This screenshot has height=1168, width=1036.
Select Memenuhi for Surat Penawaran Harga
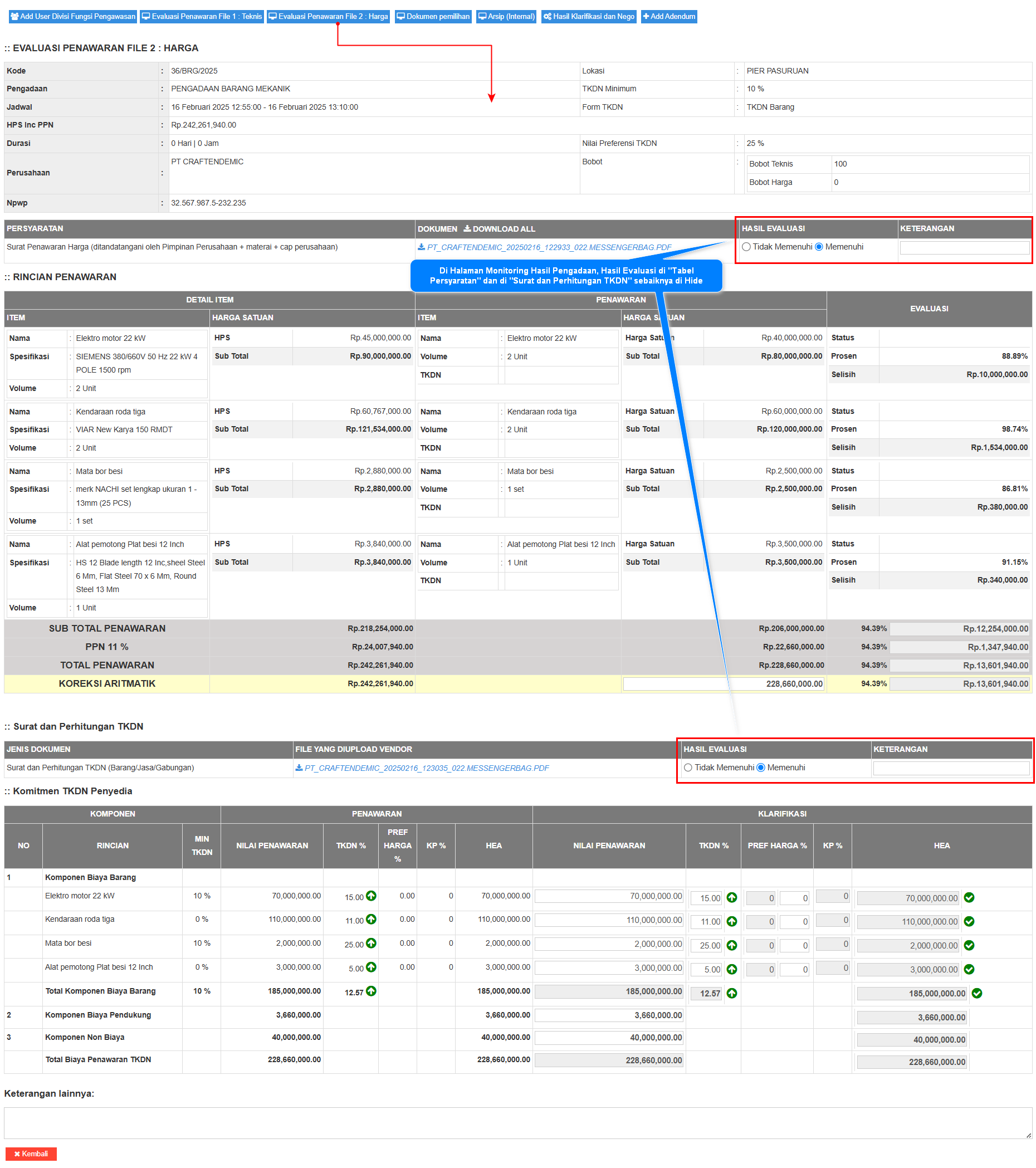pyautogui.click(x=819, y=247)
